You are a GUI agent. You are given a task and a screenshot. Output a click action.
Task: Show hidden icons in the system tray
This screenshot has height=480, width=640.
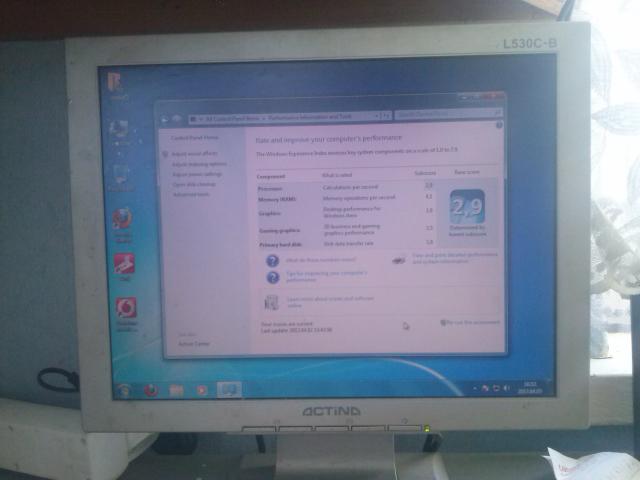point(476,386)
